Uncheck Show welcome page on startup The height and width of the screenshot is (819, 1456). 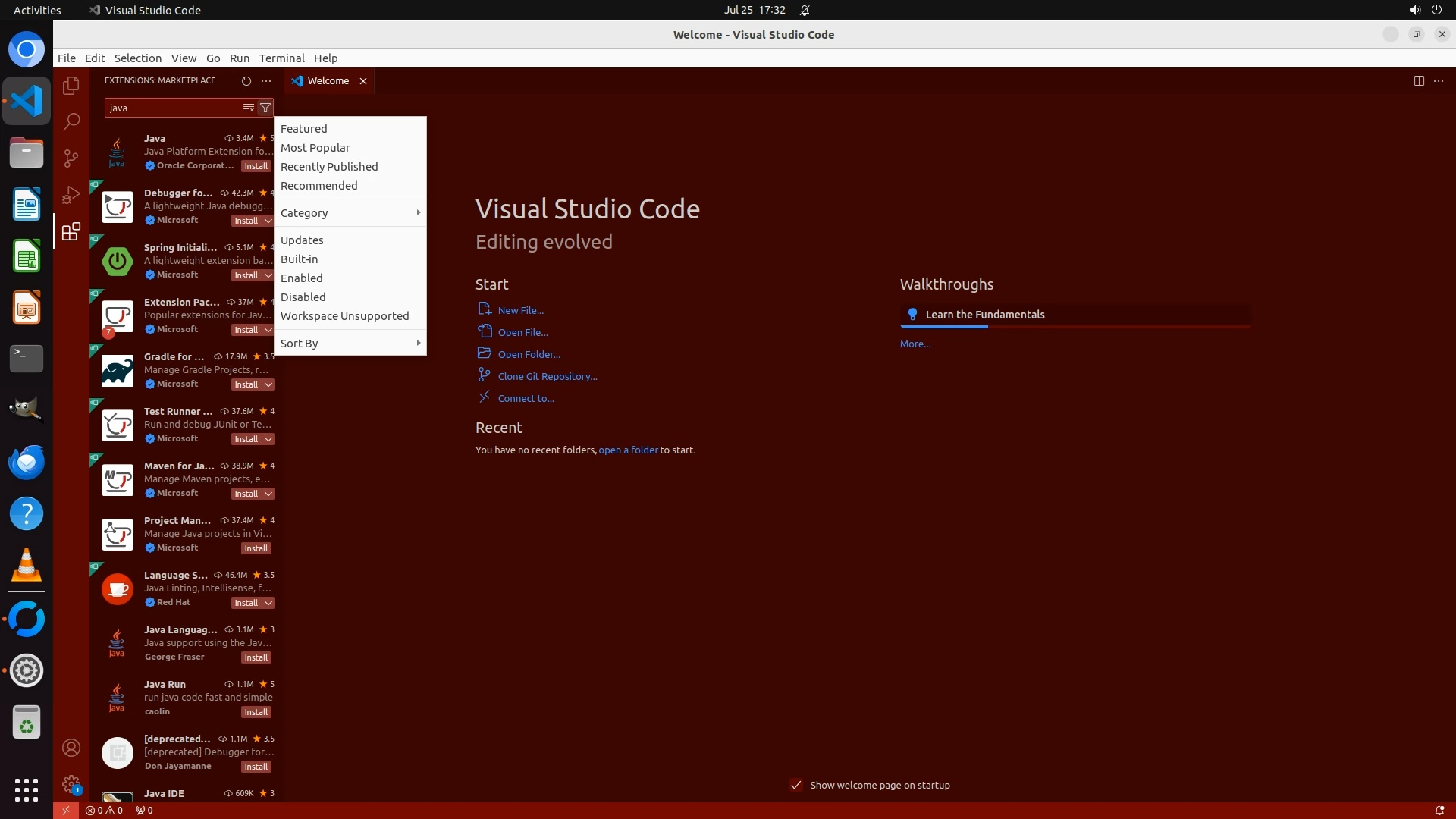pos(795,785)
